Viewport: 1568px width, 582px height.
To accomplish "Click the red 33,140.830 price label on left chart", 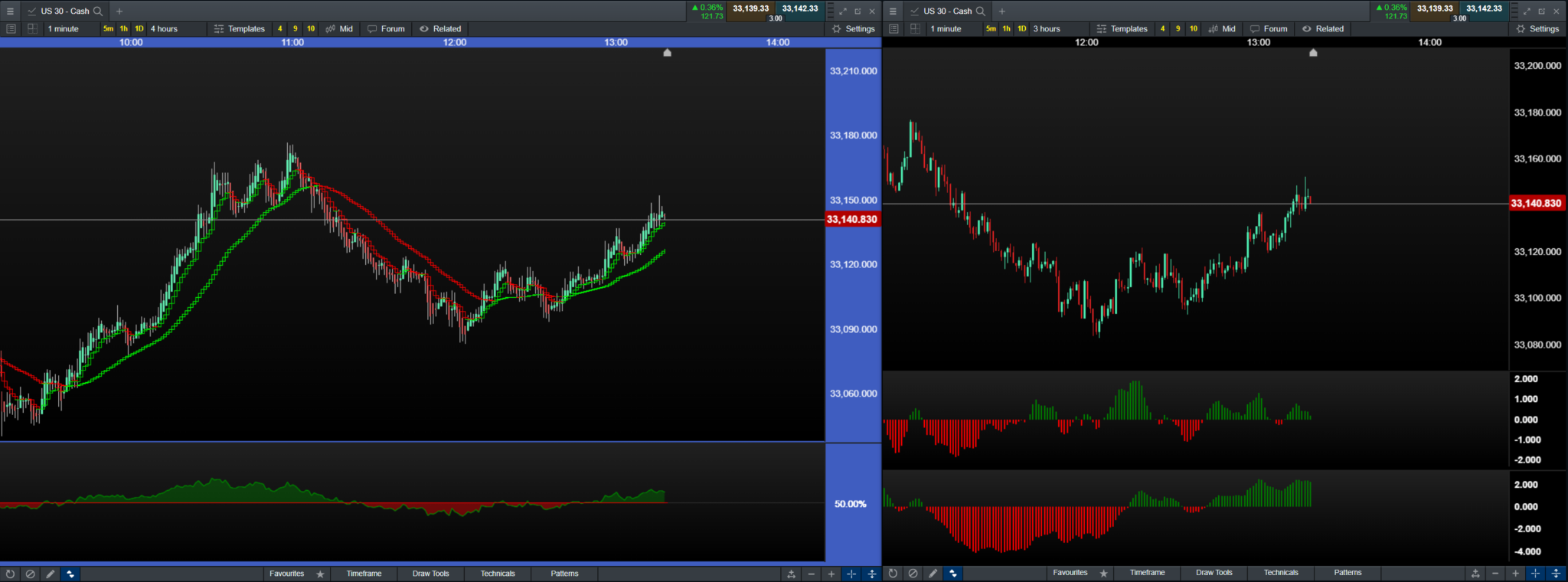I will (x=852, y=220).
